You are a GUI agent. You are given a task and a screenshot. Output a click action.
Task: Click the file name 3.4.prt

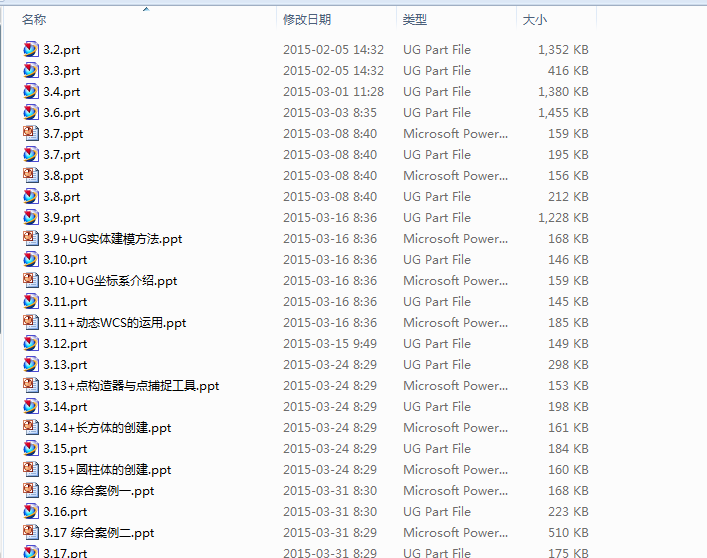point(62,92)
